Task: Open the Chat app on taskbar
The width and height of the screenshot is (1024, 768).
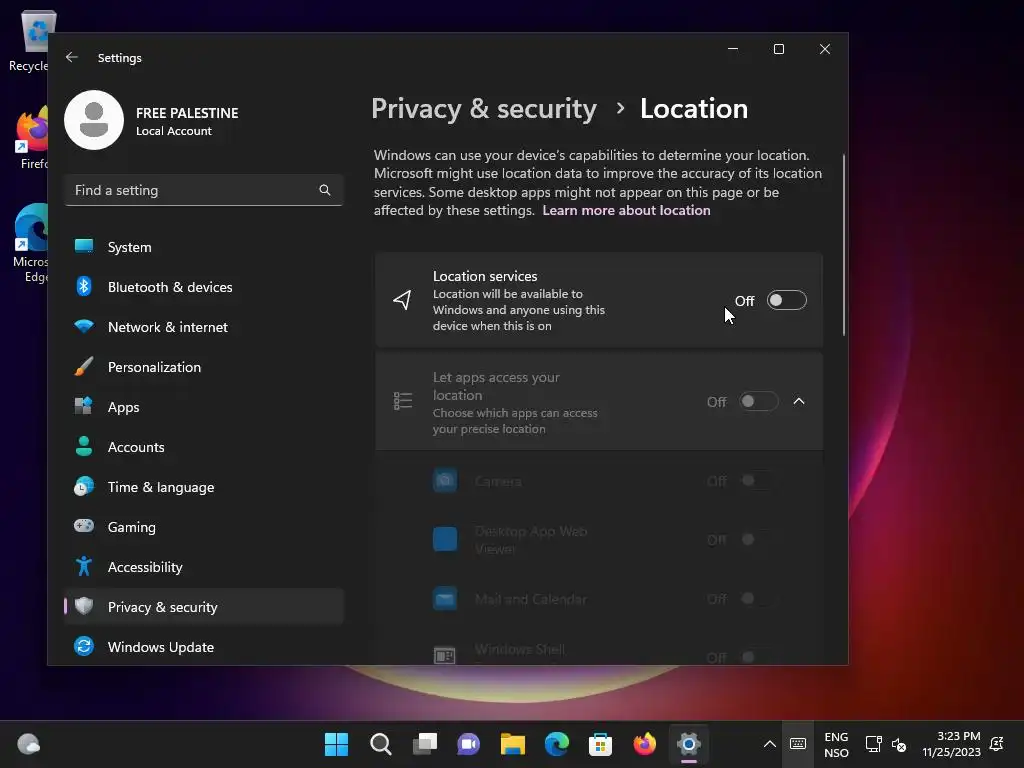Action: (x=468, y=744)
